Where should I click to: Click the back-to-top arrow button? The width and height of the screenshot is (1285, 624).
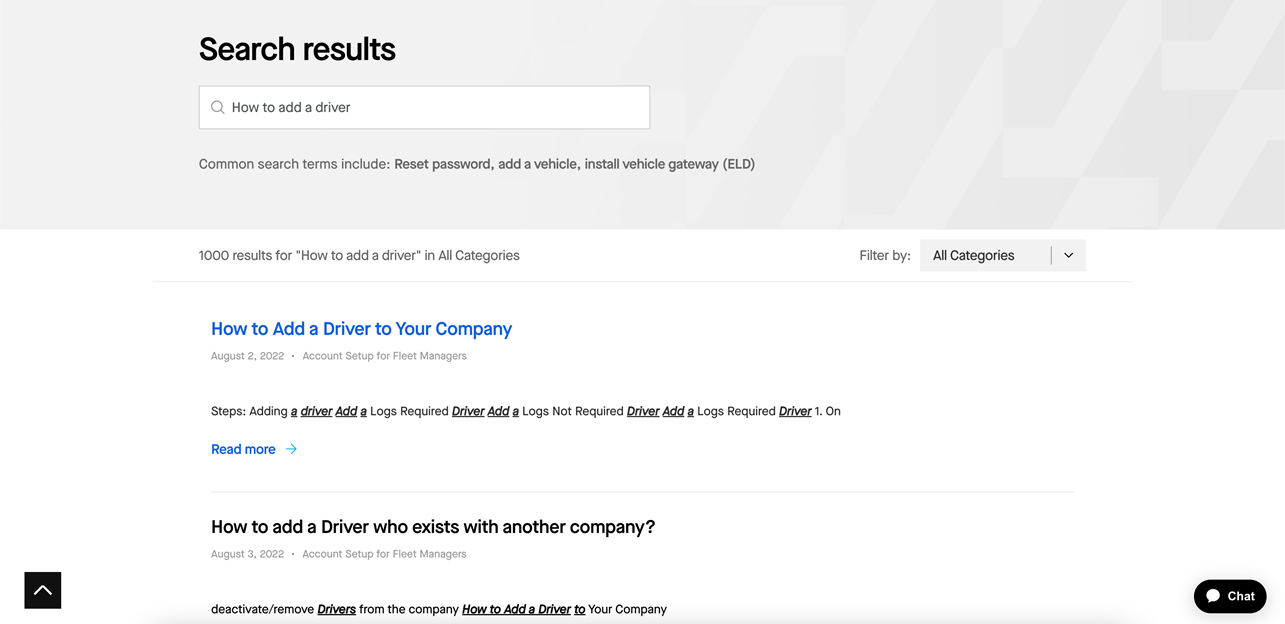tap(43, 590)
